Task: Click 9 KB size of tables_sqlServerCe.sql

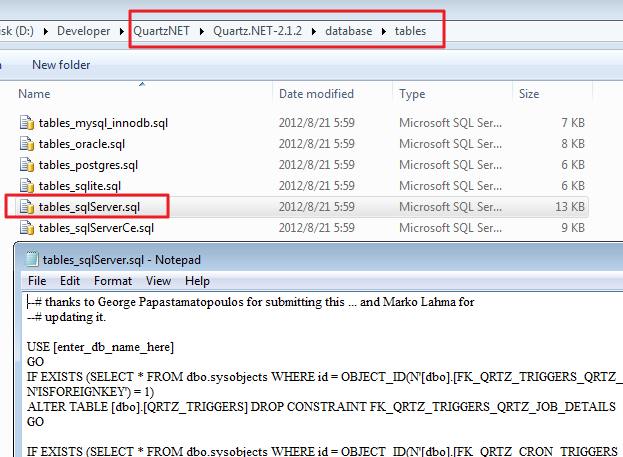Action: point(573,228)
